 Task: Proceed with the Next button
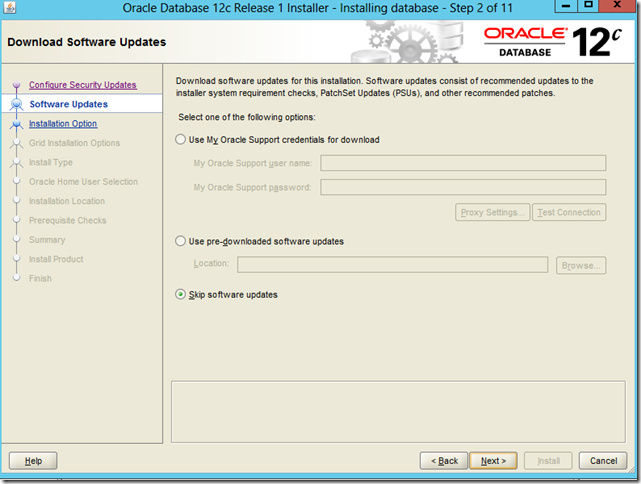(493, 461)
